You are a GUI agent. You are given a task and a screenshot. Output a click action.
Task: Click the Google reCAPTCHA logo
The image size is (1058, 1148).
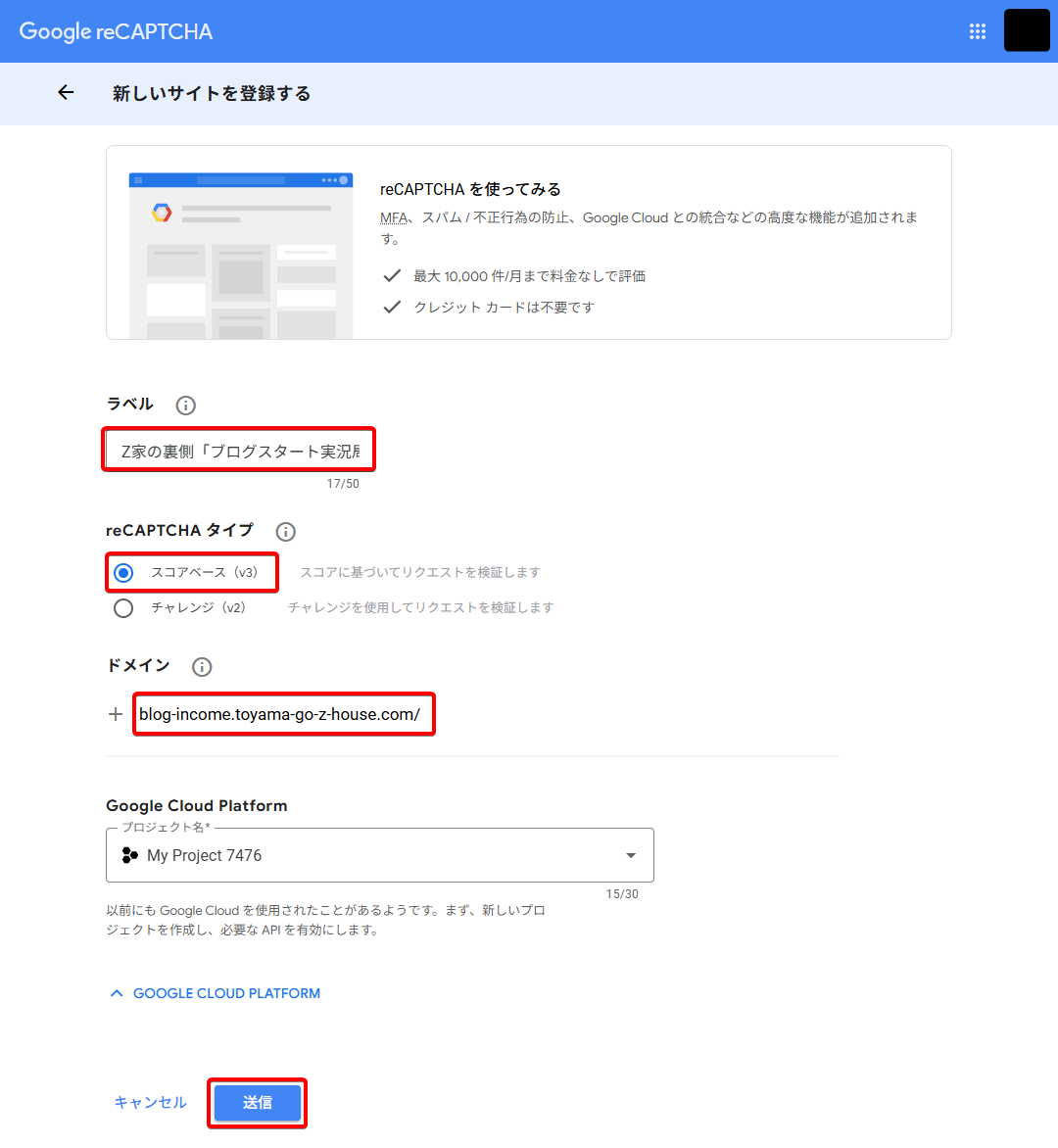[x=116, y=31]
